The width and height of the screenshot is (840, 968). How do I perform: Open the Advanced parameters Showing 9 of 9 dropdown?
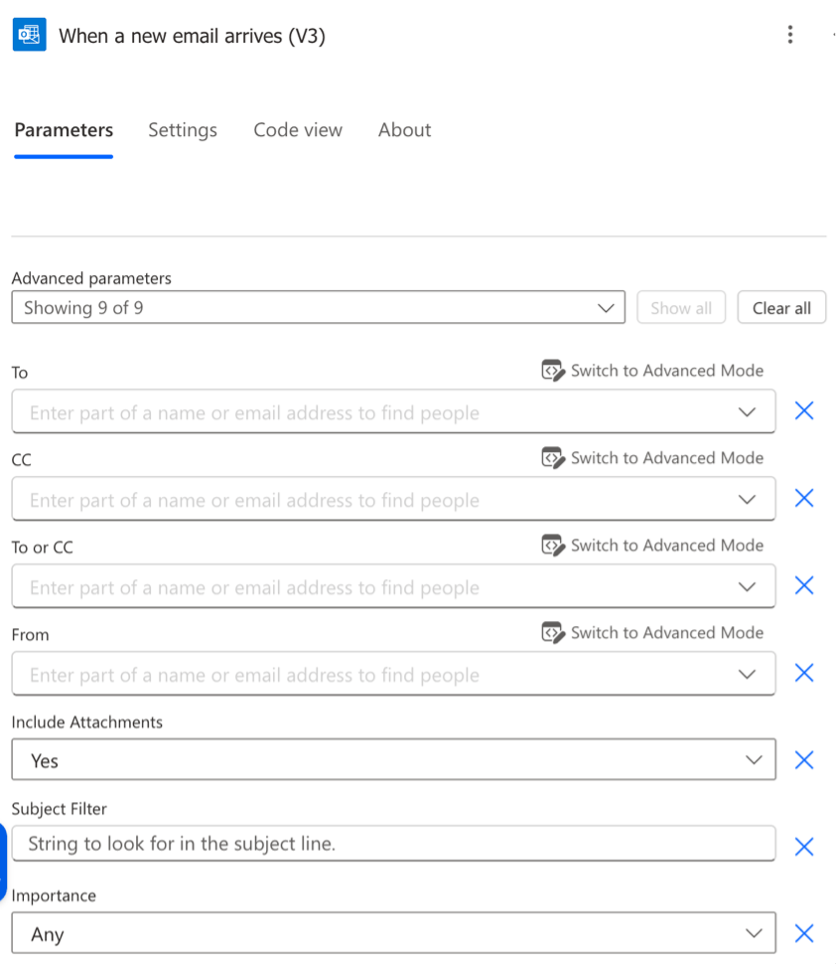coord(606,307)
